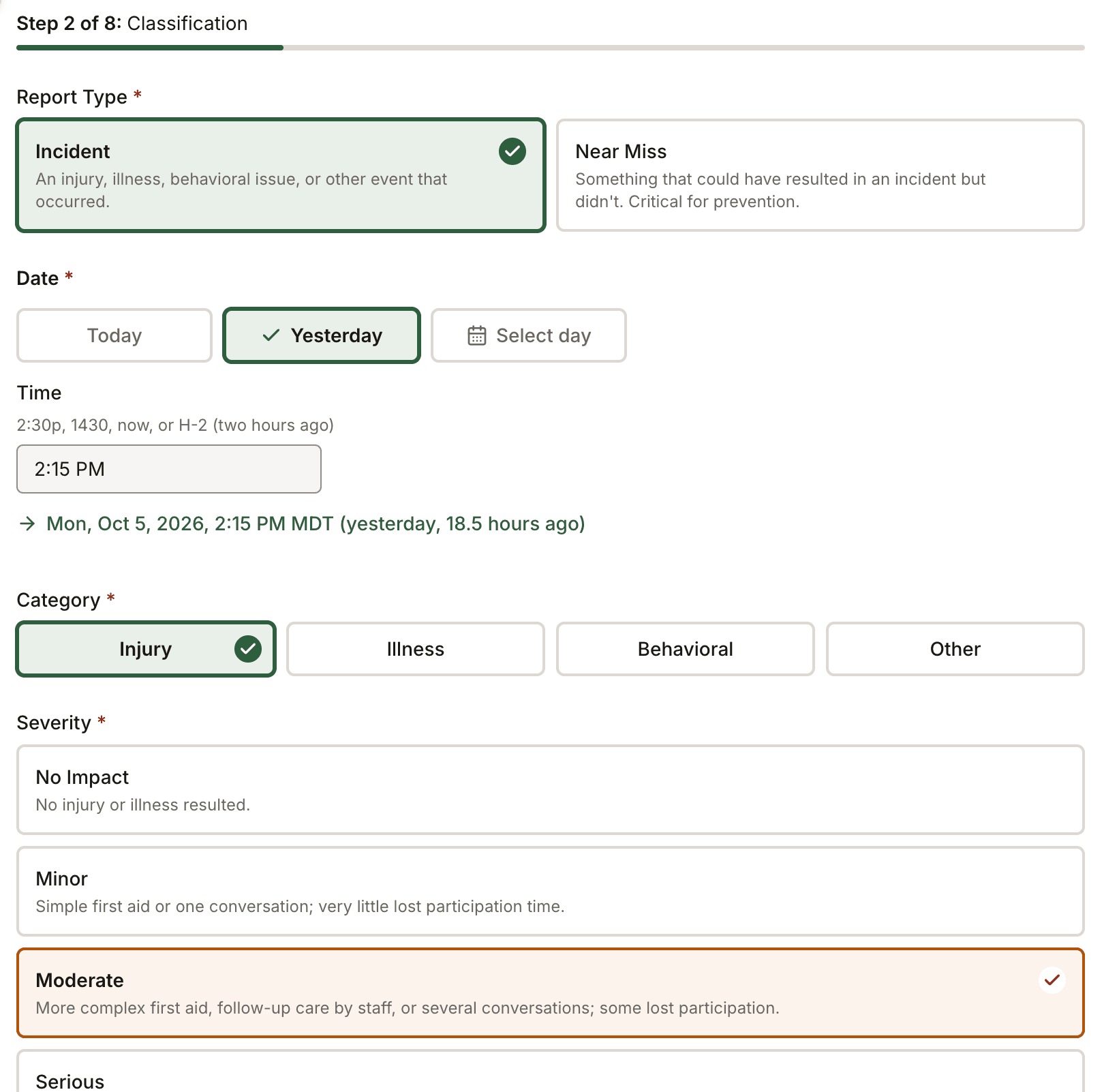1104x1092 pixels.
Task: Open the Select day date picker
Action: [x=529, y=335]
